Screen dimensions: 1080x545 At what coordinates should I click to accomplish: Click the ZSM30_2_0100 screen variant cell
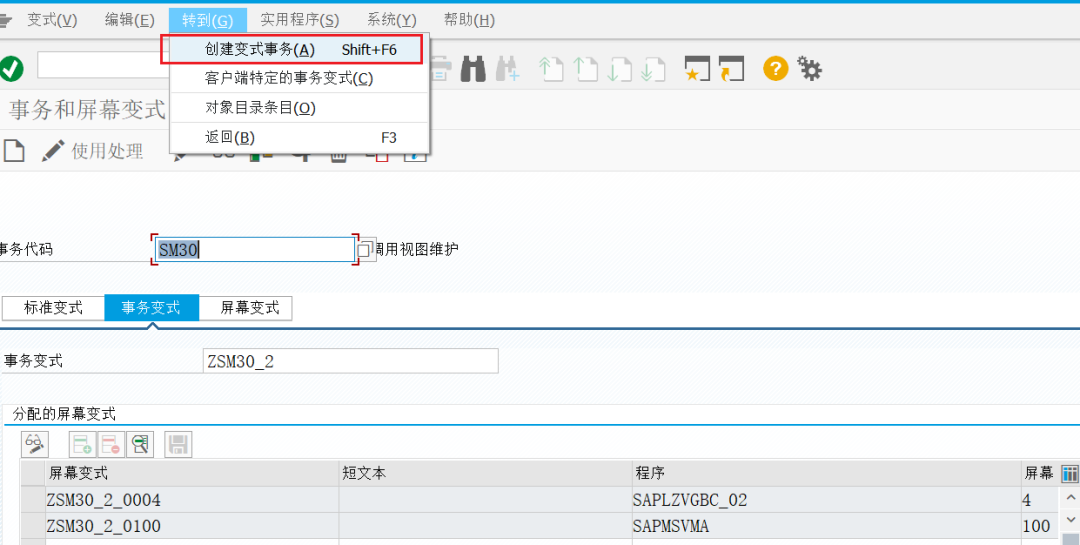click(191, 526)
